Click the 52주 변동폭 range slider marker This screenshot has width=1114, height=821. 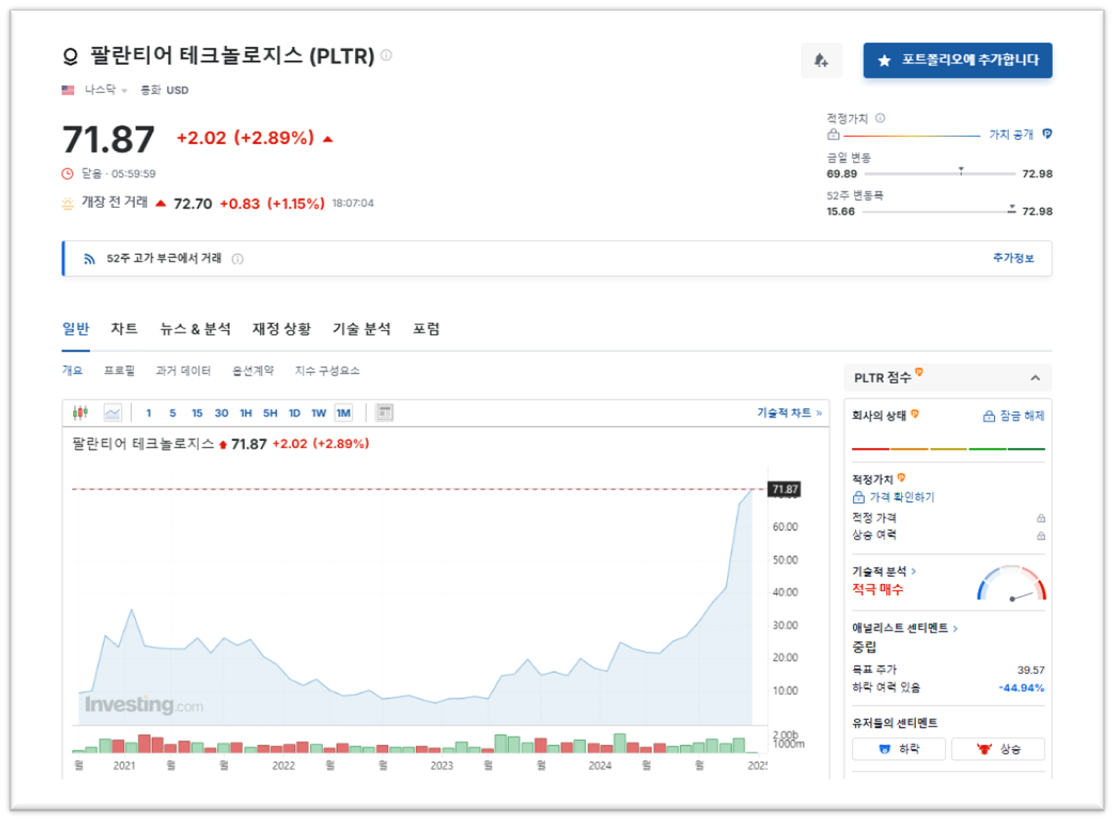pos(1011,208)
